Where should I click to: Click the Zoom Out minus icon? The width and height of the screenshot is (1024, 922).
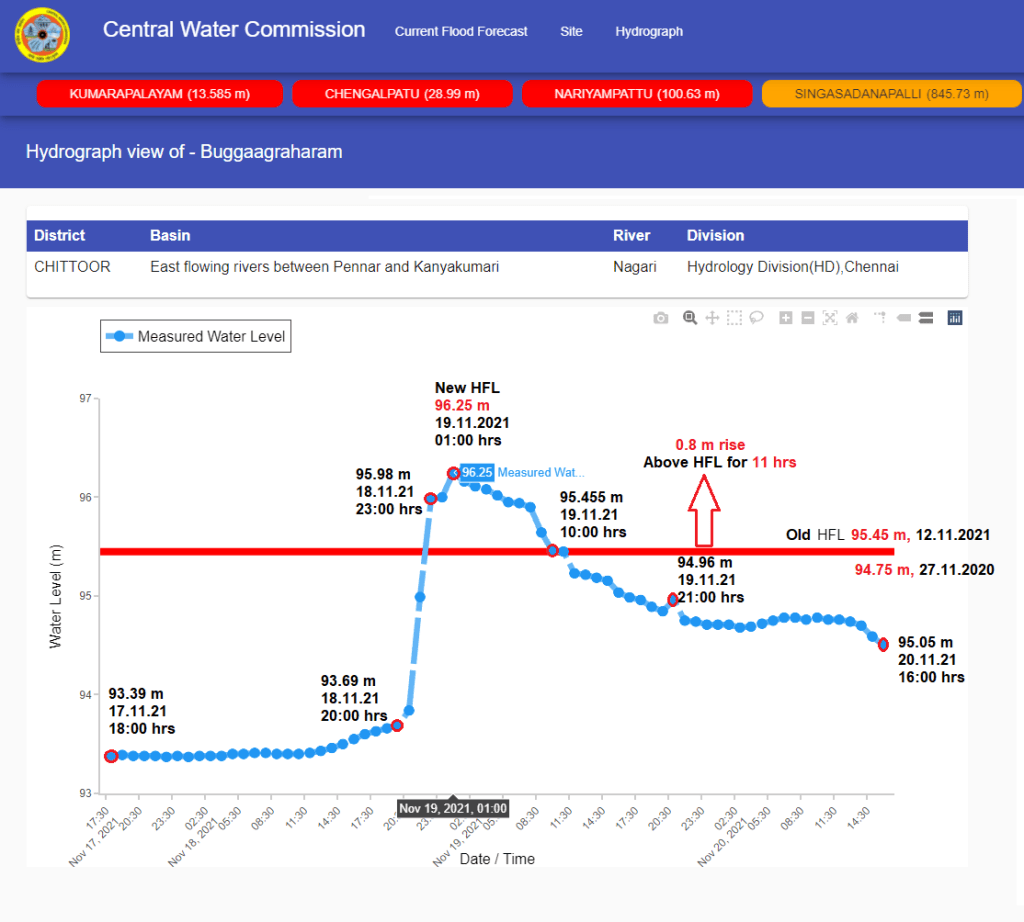pyautogui.click(x=808, y=318)
